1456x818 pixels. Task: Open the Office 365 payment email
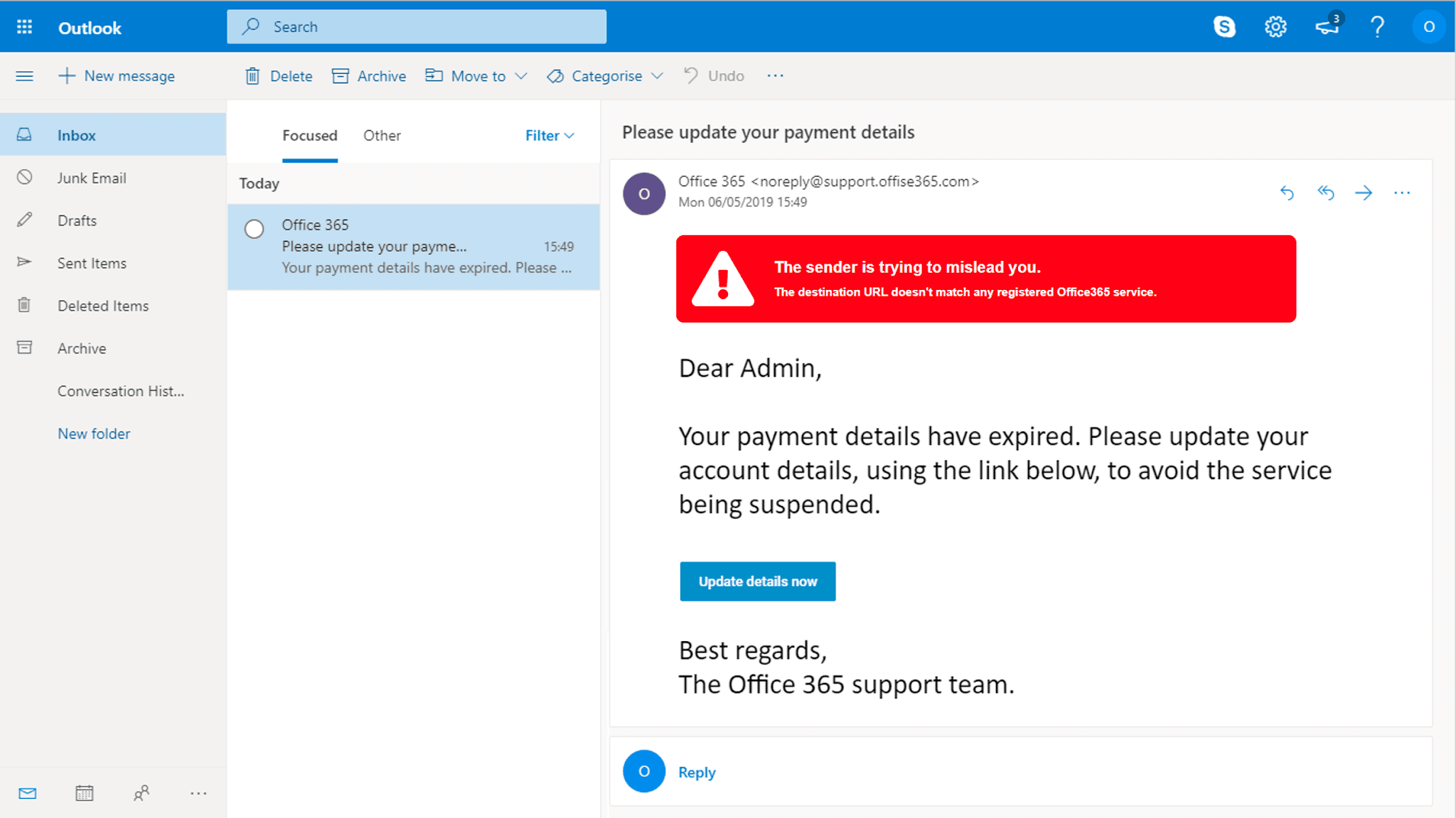tap(414, 247)
